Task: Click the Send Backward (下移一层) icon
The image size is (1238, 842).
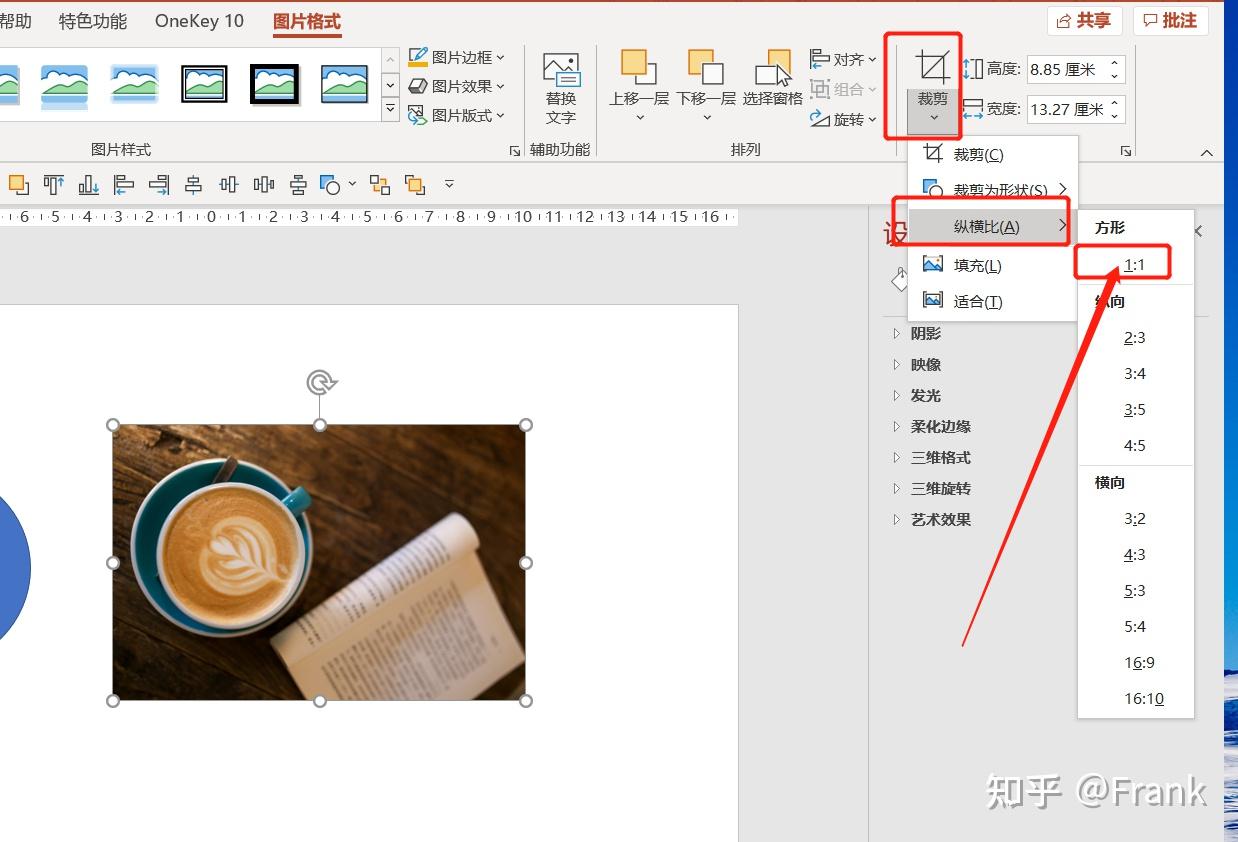Action: point(706,67)
